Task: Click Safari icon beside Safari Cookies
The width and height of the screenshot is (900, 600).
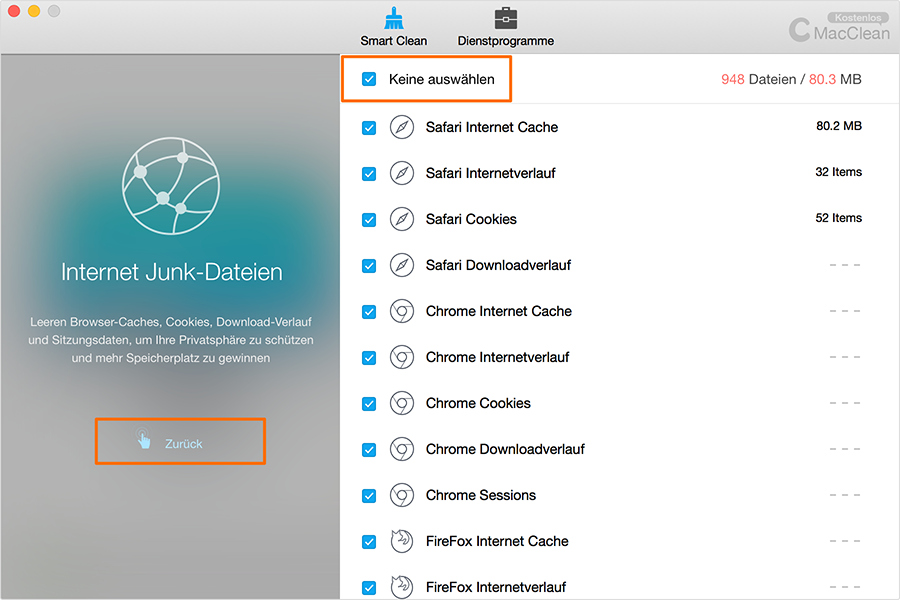Action: pos(402,219)
